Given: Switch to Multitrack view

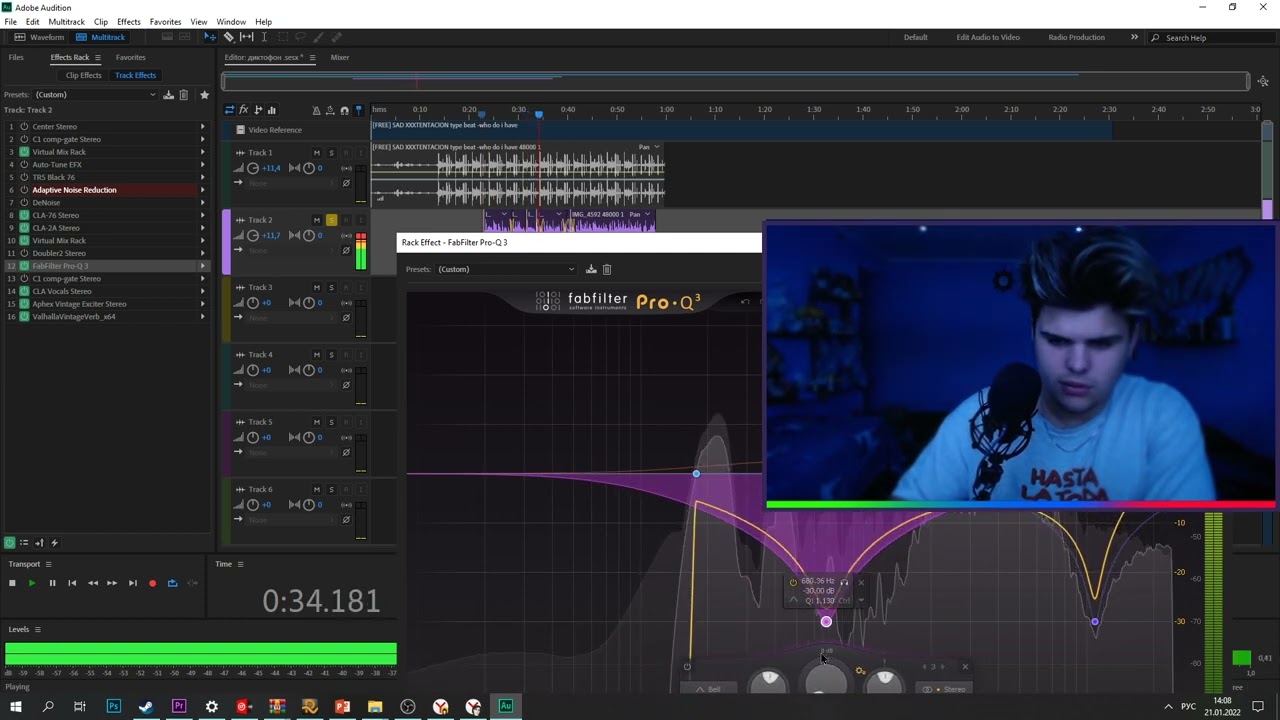Looking at the screenshot, I should click(101, 37).
